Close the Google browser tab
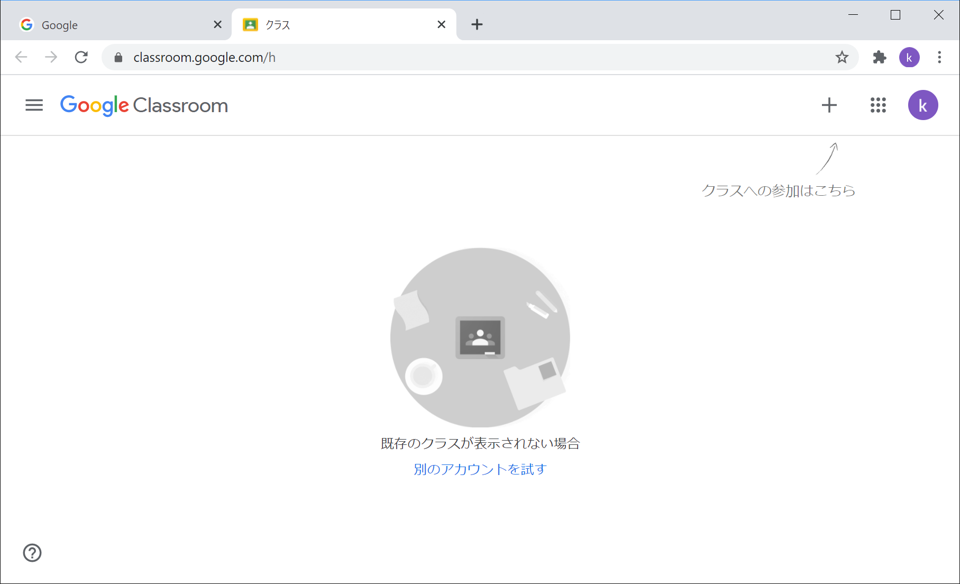The height and width of the screenshot is (584, 960). click(x=217, y=24)
